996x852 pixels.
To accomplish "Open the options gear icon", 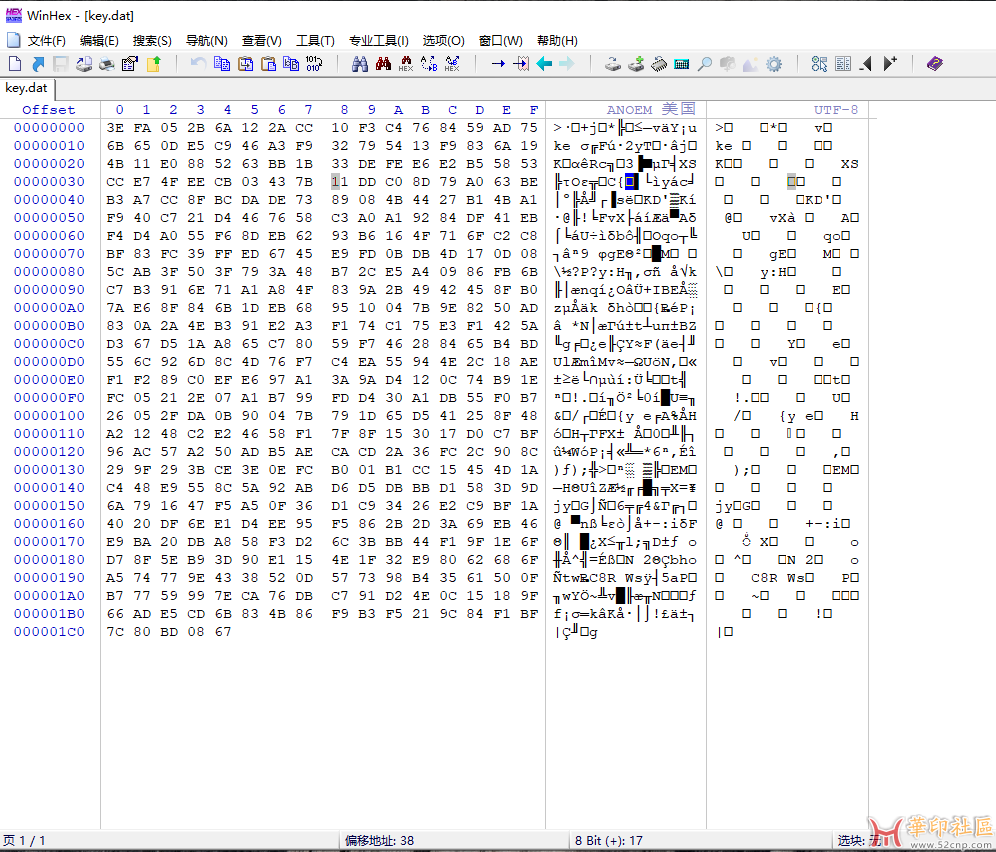I will point(773,64).
